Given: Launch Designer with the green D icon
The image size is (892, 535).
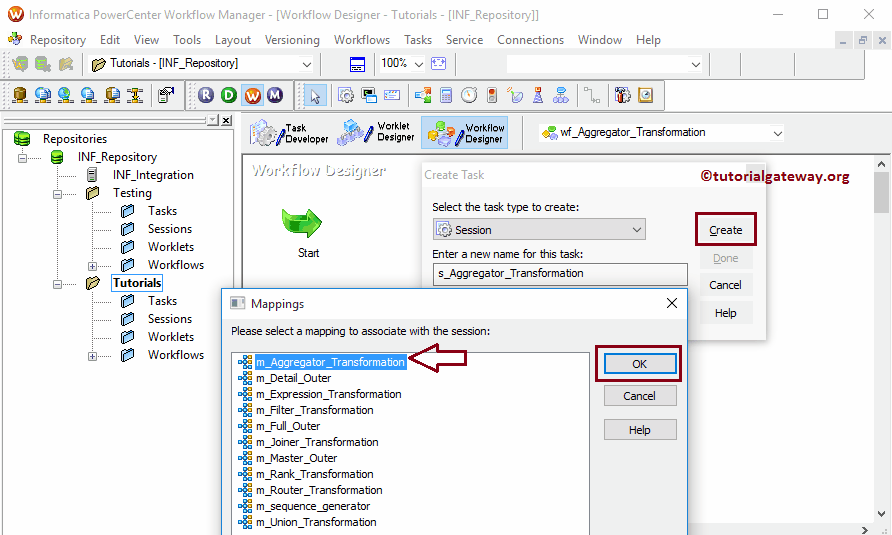Looking at the screenshot, I should pos(229,96).
